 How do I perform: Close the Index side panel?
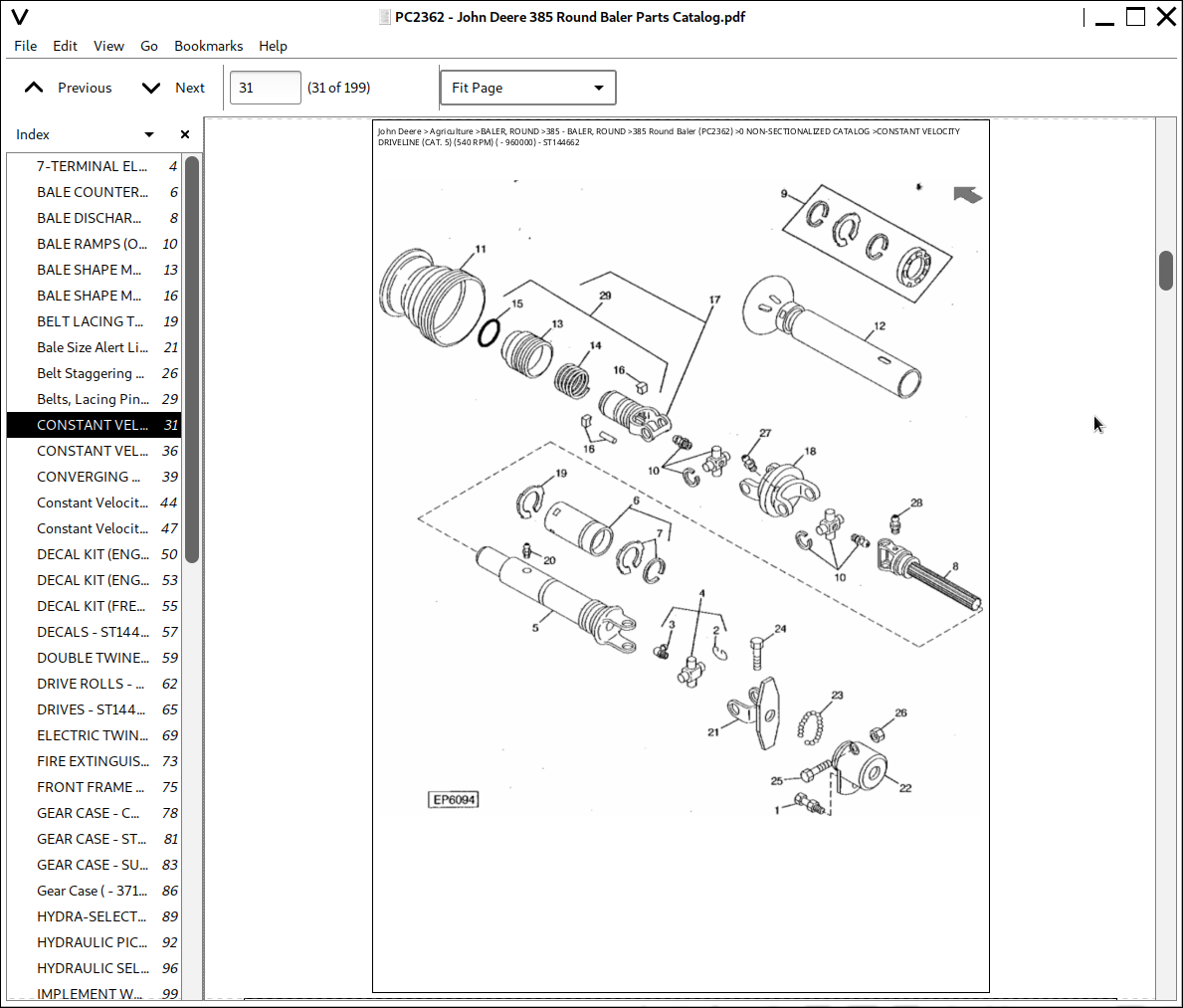click(185, 134)
